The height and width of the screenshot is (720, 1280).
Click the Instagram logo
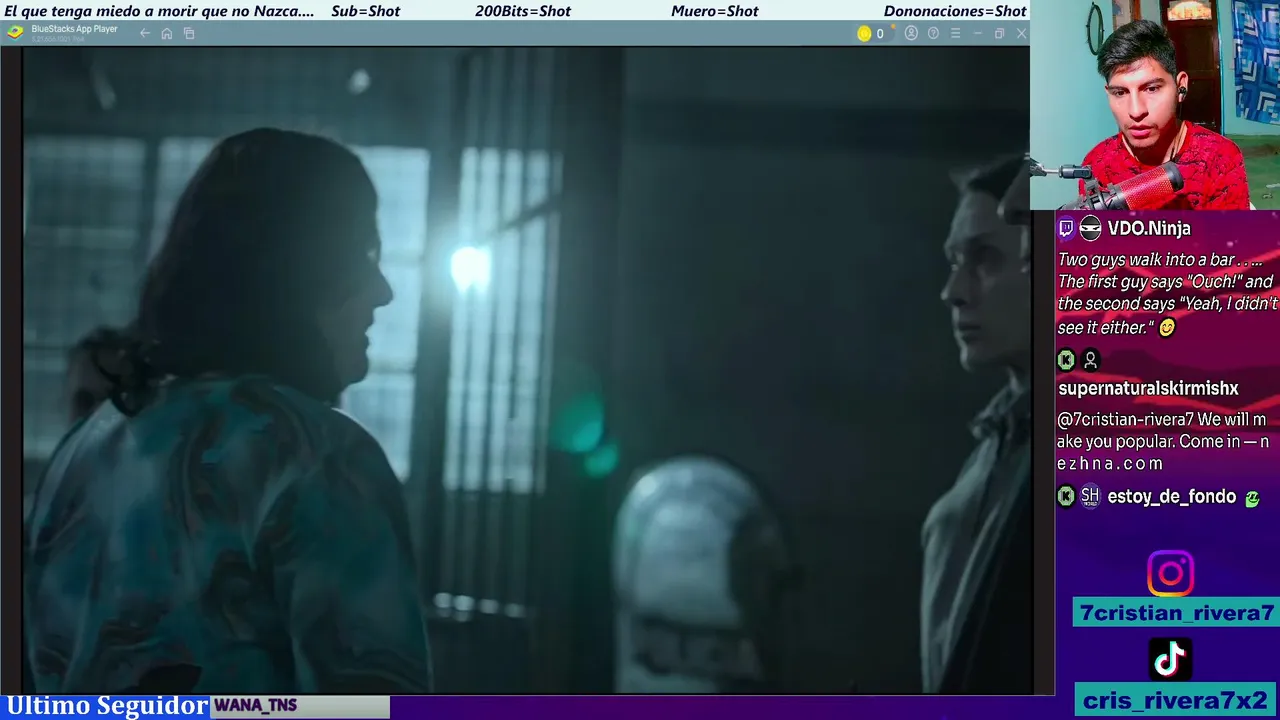point(1170,573)
